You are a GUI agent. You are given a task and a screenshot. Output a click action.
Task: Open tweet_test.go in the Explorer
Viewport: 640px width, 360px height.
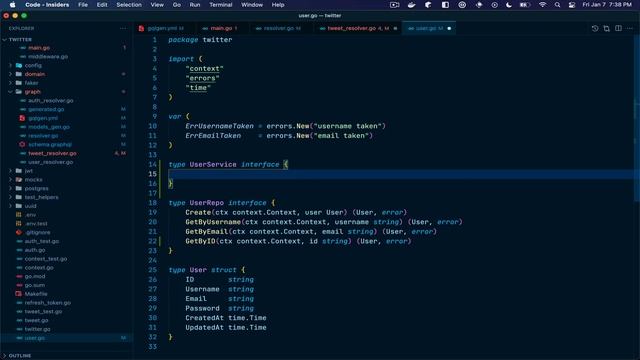coord(43,311)
